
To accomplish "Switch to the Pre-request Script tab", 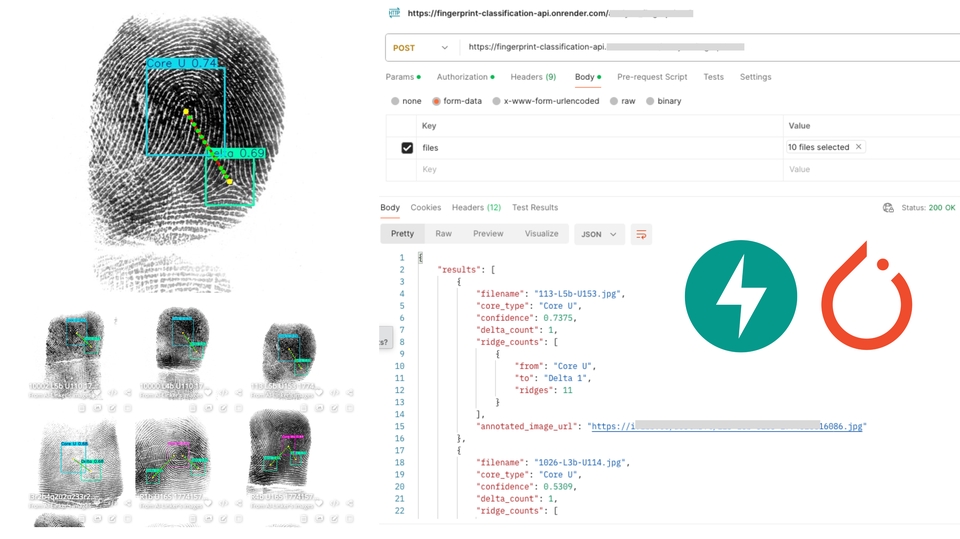I will point(652,77).
